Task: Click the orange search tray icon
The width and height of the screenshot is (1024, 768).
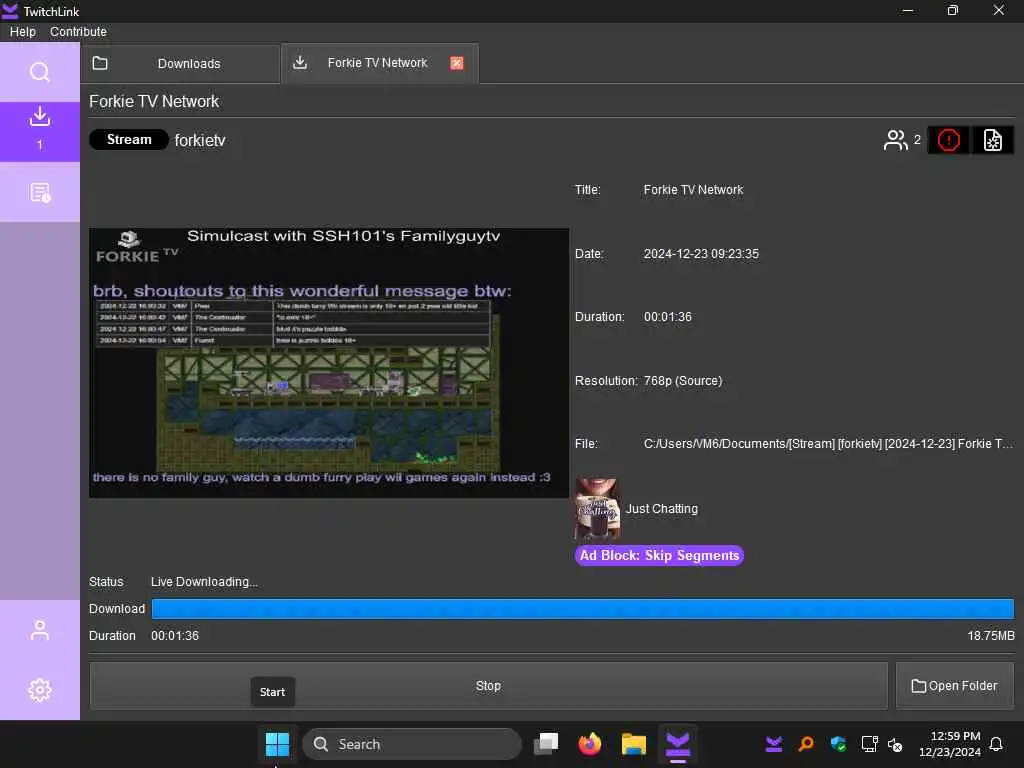Action: click(806, 744)
